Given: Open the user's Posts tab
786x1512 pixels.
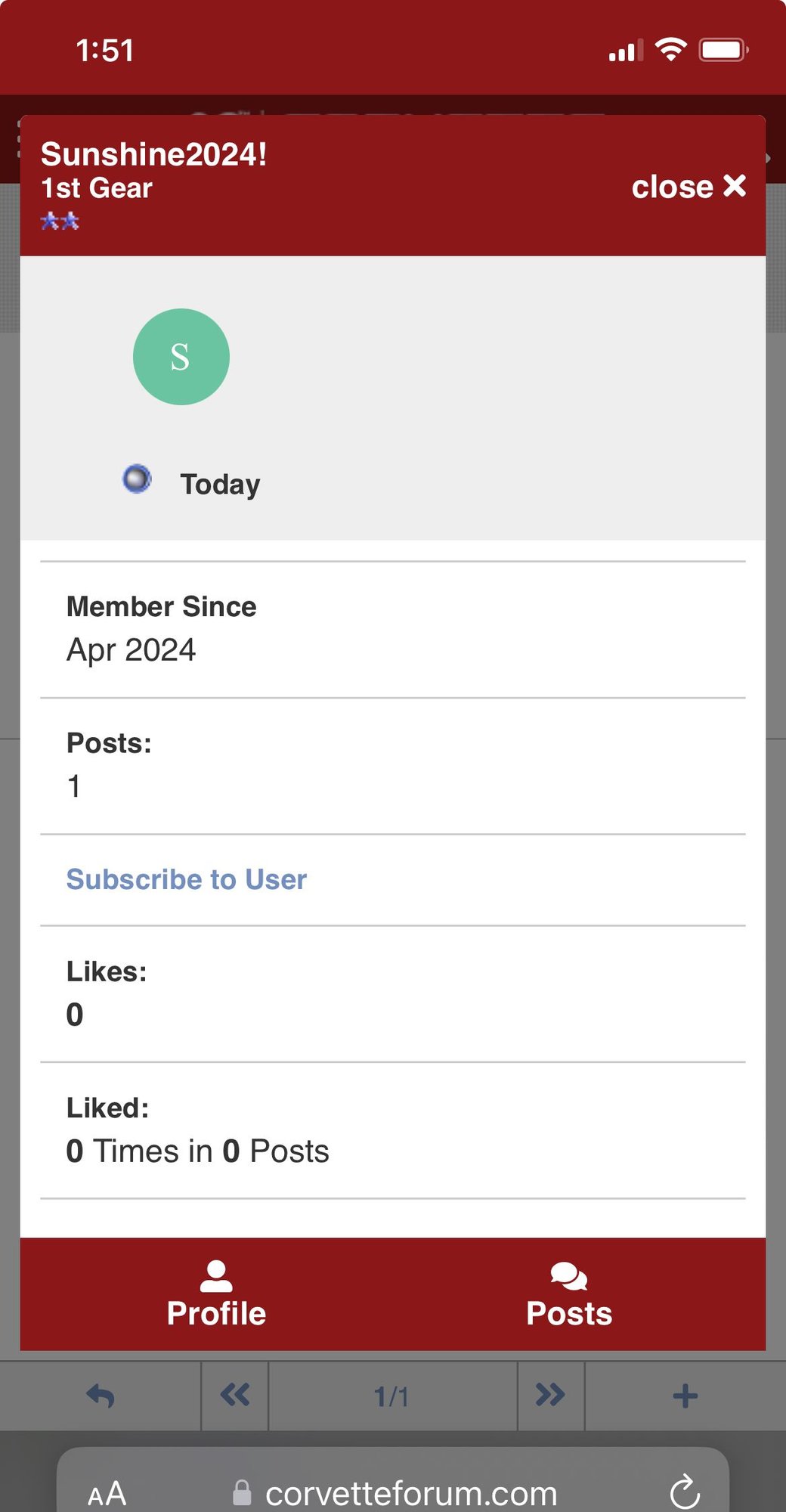Looking at the screenshot, I should (569, 1294).
